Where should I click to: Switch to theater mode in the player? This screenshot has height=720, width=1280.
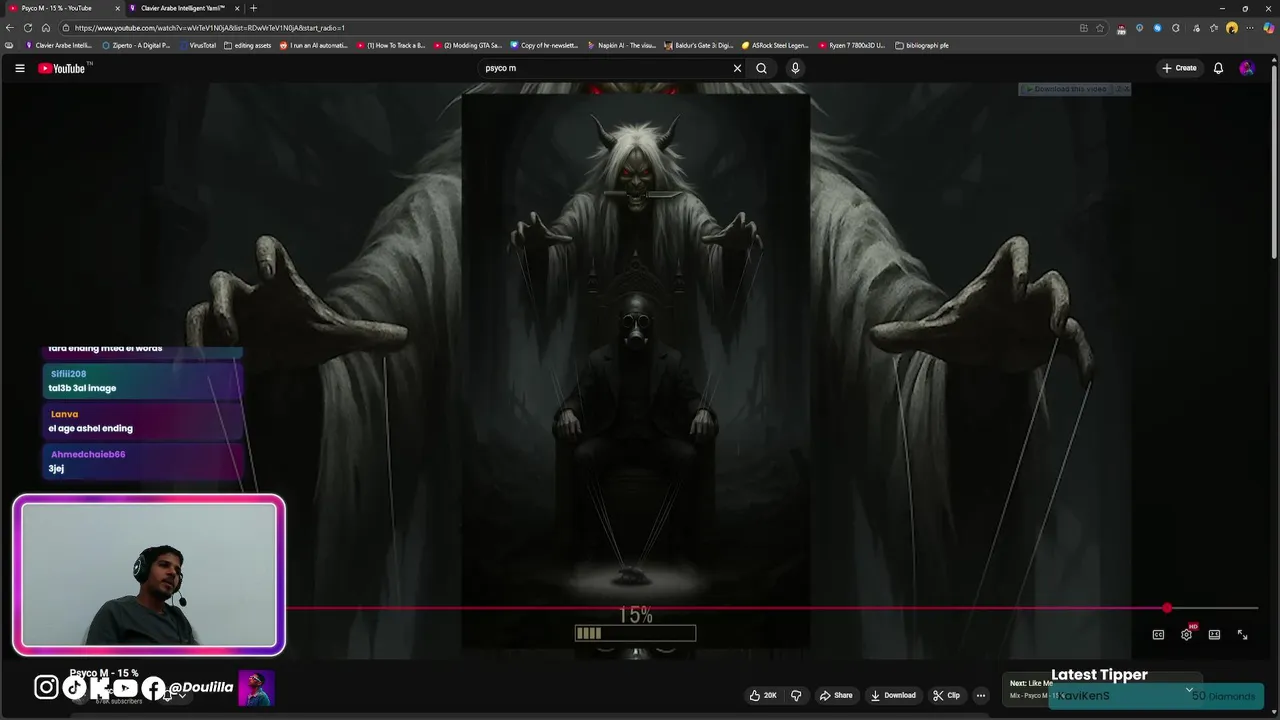coord(1214,634)
